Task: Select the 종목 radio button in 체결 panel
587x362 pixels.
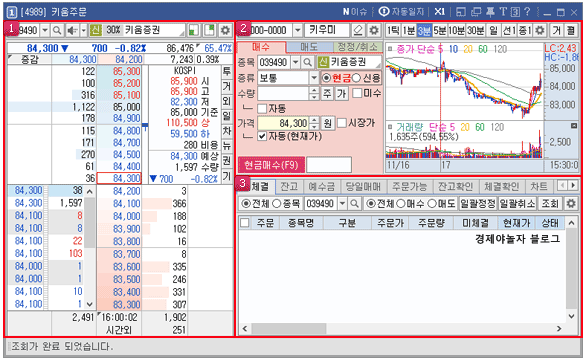Action: pyautogui.click(x=277, y=204)
